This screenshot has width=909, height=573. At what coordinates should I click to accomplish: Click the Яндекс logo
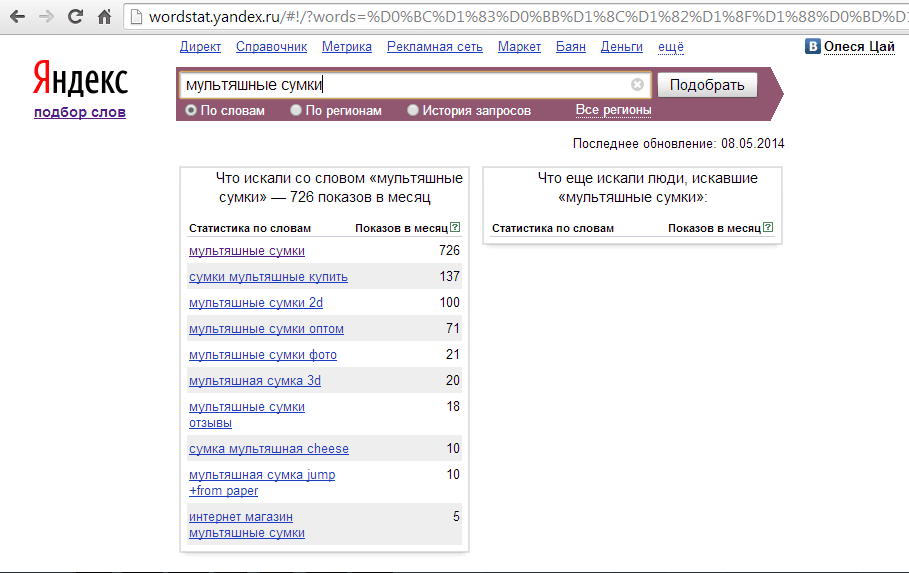coord(80,79)
